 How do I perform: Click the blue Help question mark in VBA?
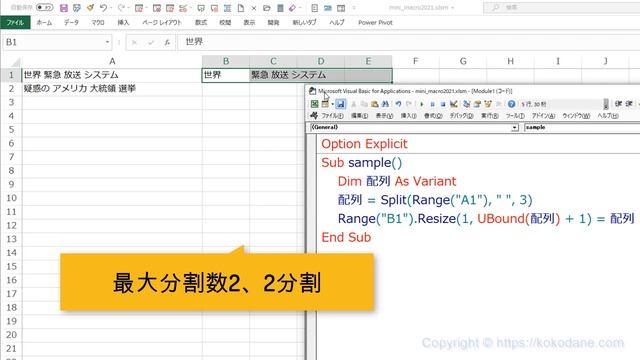pos(511,104)
